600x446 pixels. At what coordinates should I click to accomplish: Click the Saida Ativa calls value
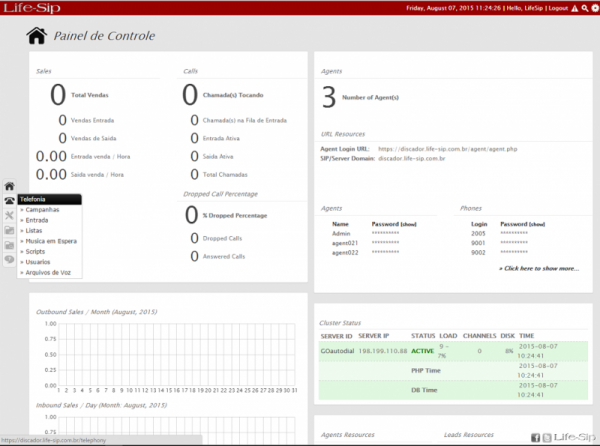[194, 156]
